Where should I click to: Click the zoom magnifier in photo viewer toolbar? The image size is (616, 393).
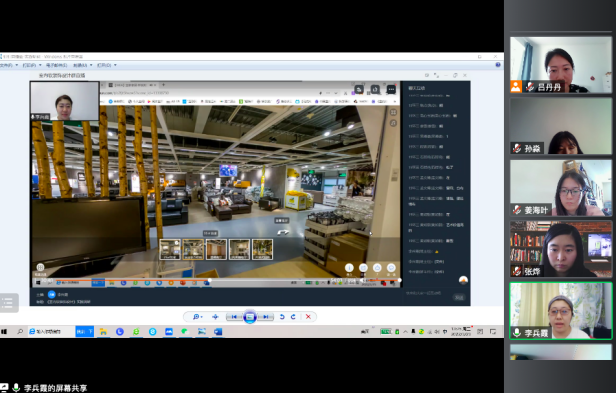click(196, 317)
